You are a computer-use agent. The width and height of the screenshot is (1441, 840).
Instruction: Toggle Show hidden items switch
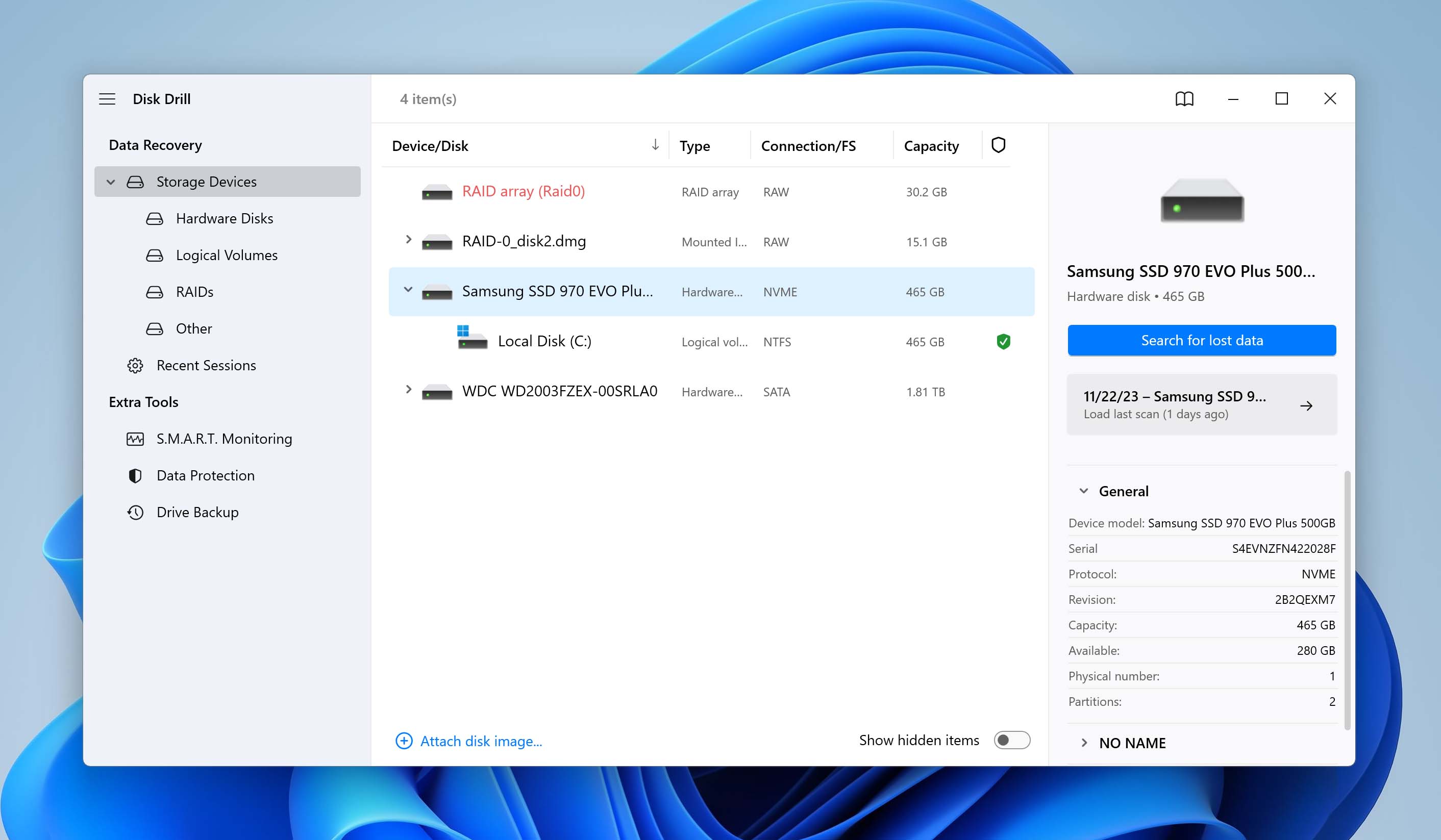point(1011,740)
